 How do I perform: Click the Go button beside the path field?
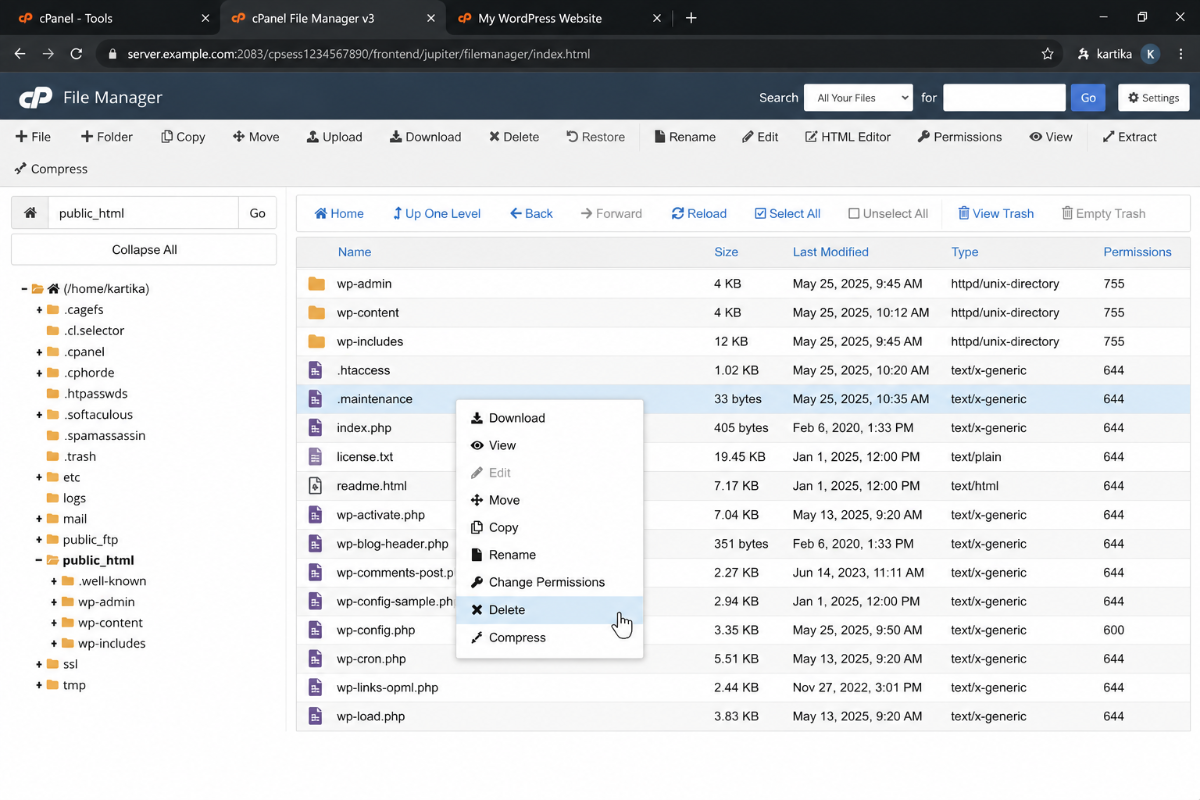pos(257,213)
